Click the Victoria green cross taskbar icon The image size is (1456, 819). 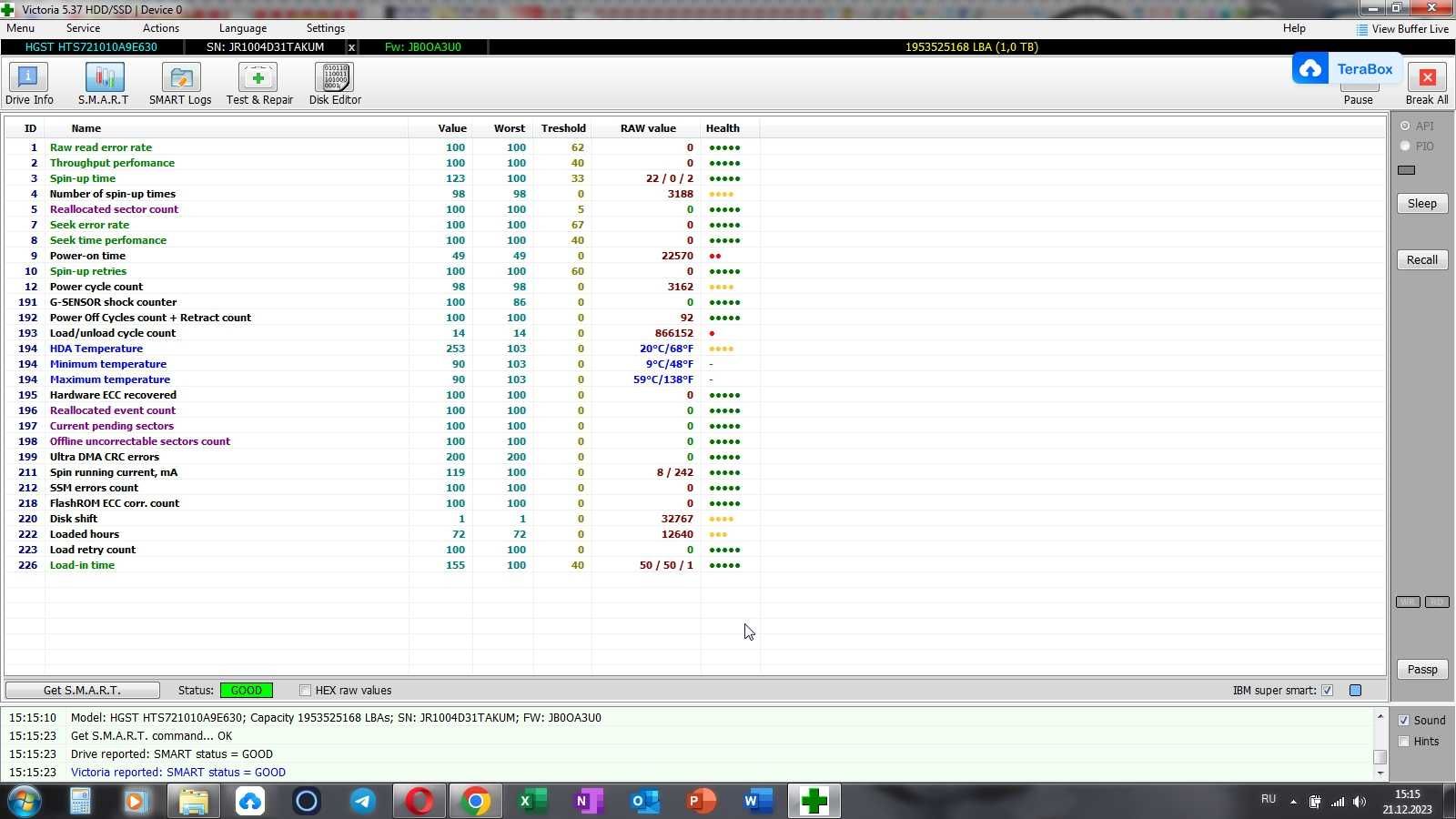pyautogui.click(x=814, y=801)
